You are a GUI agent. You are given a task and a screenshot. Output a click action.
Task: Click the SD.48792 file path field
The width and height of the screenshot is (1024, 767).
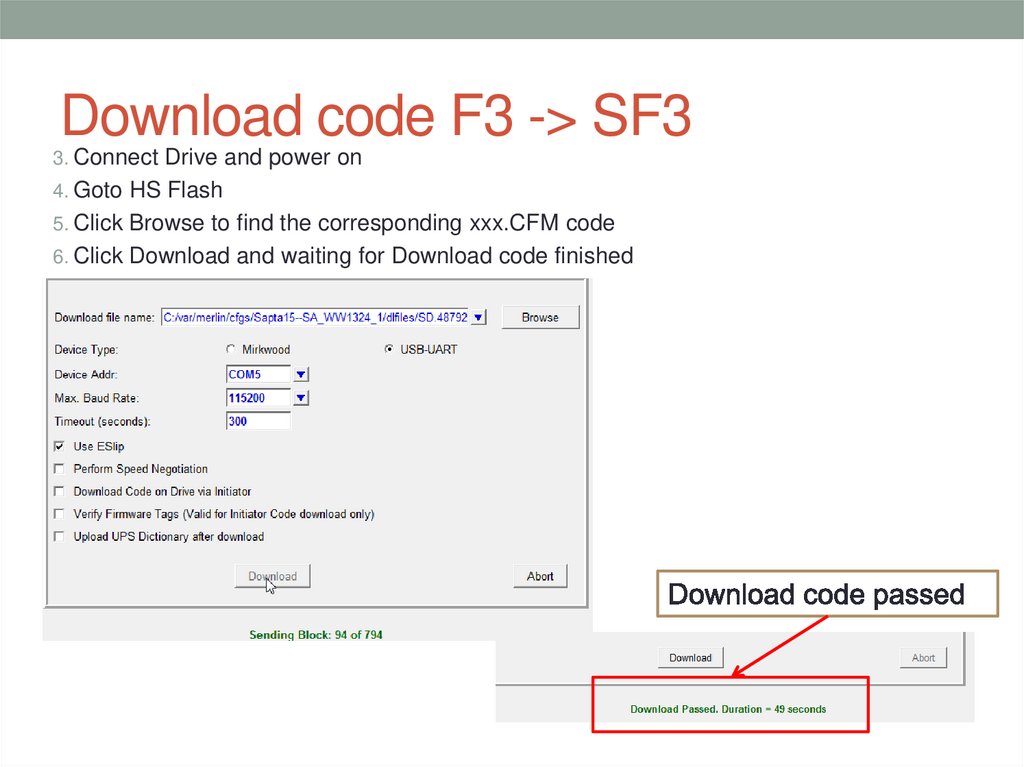315,316
